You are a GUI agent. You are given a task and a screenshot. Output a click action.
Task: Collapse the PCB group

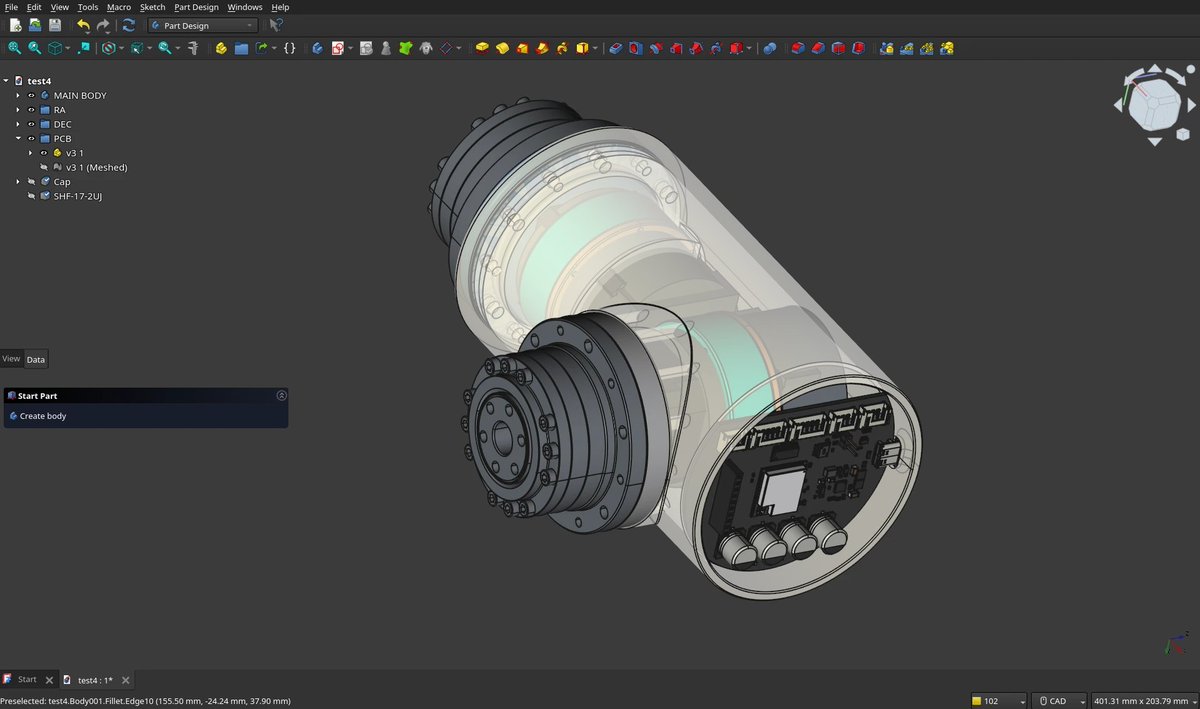(x=18, y=138)
